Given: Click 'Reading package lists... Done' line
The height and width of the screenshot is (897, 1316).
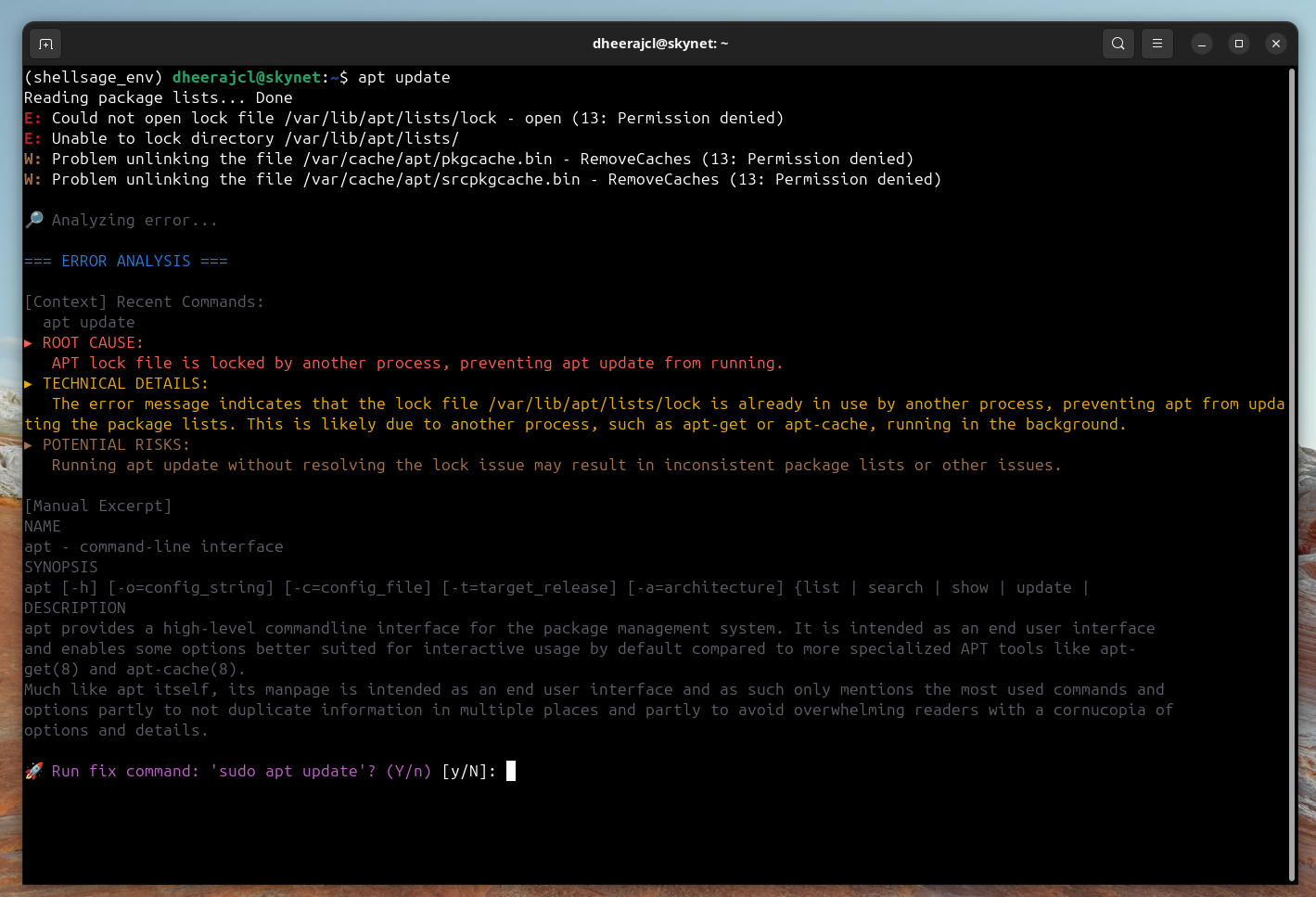Looking at the screenshot, I should (x=159, y=98).
